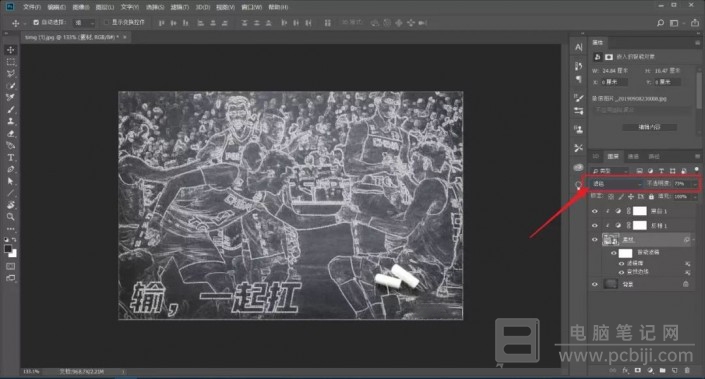This screenshot has height=379, width=705.
Task: Select the Clone Stamp tool
Action: [10, 121]
